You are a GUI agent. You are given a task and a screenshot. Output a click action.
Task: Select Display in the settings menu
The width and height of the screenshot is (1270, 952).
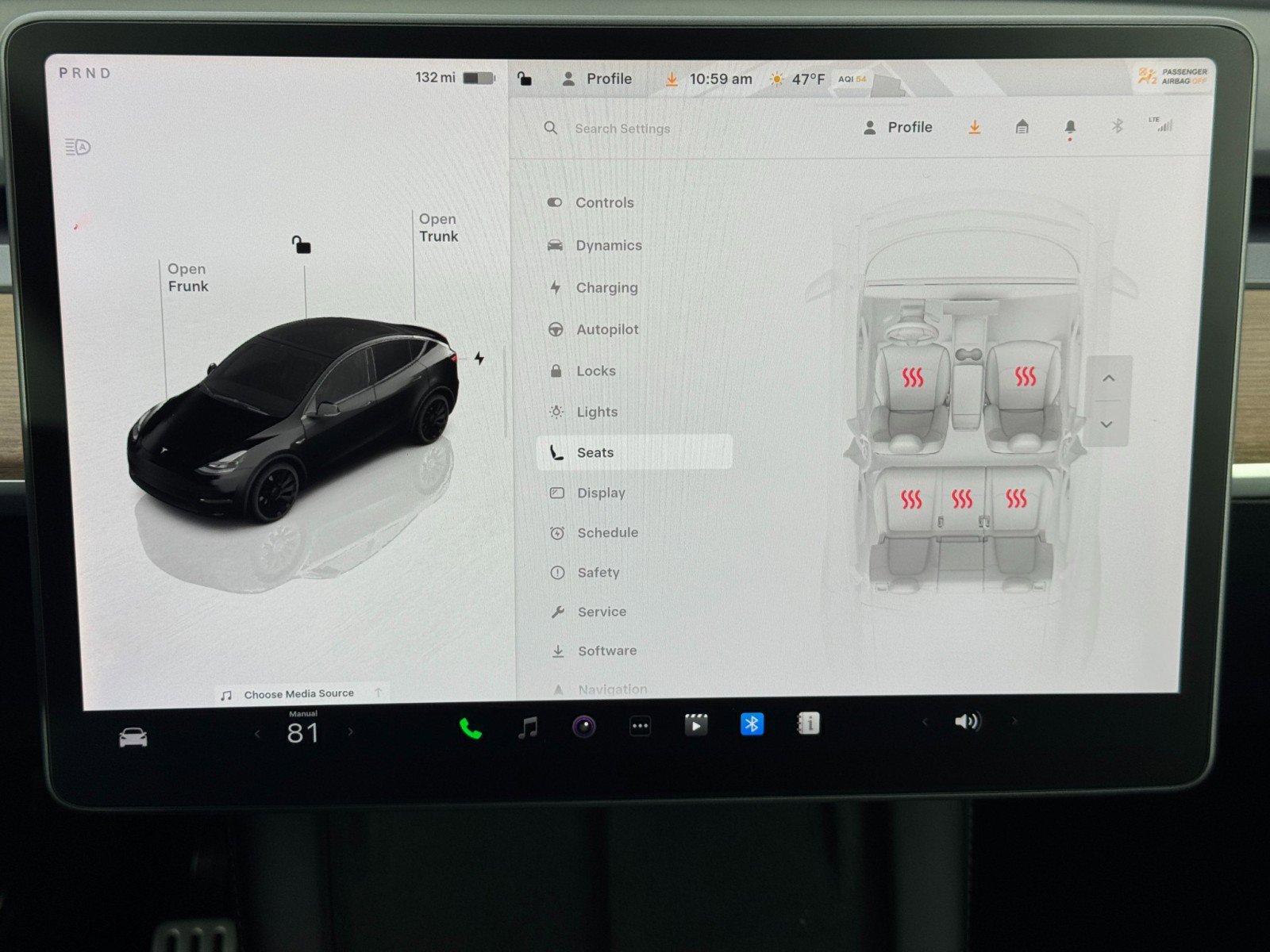pos(601,493)
